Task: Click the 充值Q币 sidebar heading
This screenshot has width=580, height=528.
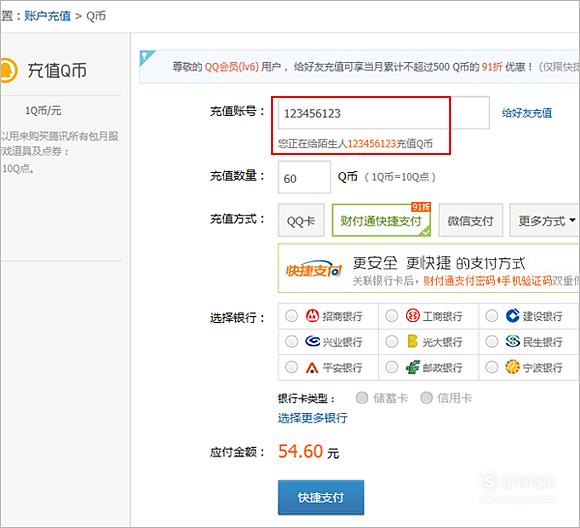Action: (57, 70)
